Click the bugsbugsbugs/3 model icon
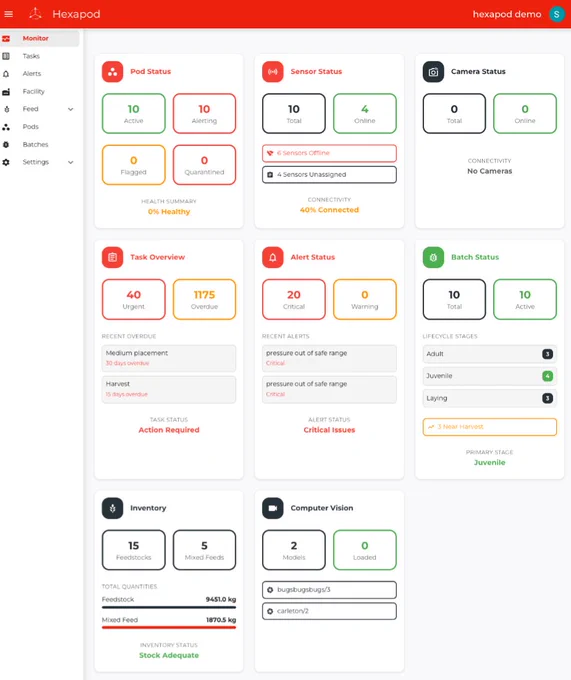 coord(270,590)
